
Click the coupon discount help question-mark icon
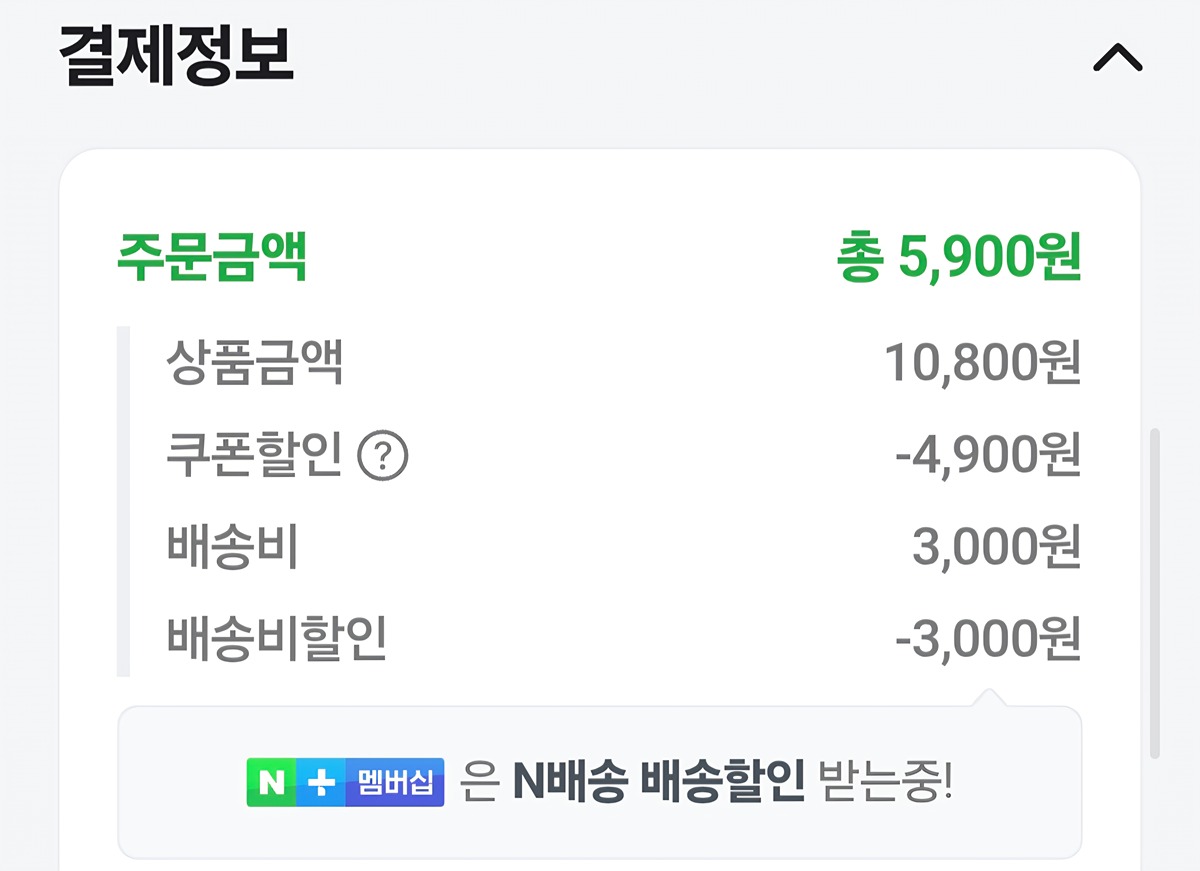tap(383, 458)
